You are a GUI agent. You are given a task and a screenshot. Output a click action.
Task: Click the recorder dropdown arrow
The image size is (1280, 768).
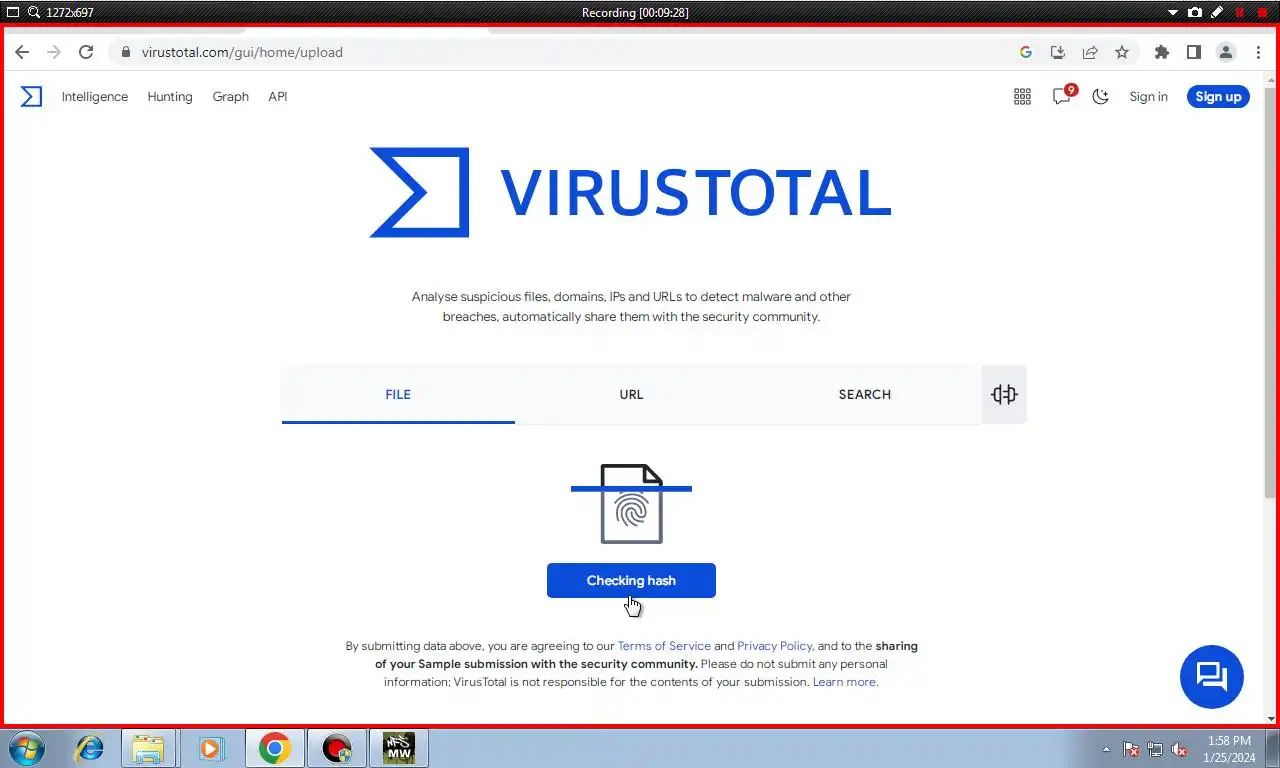click(x=1174, y=13)
